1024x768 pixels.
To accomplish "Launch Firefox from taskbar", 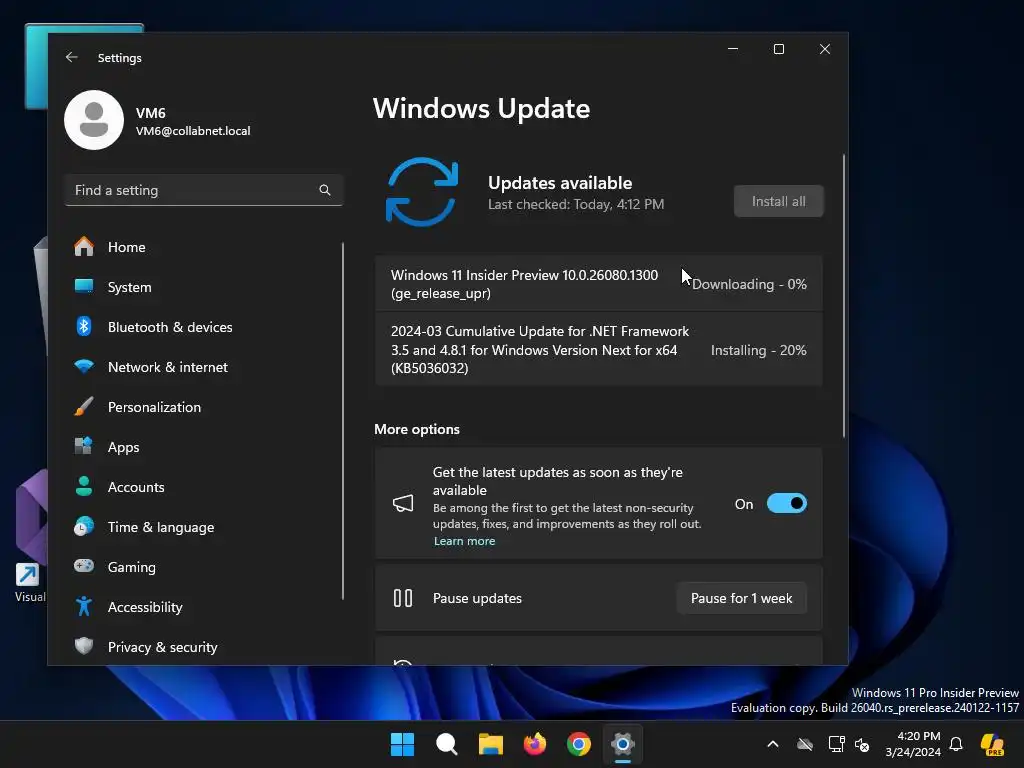I will click(535, 744).
